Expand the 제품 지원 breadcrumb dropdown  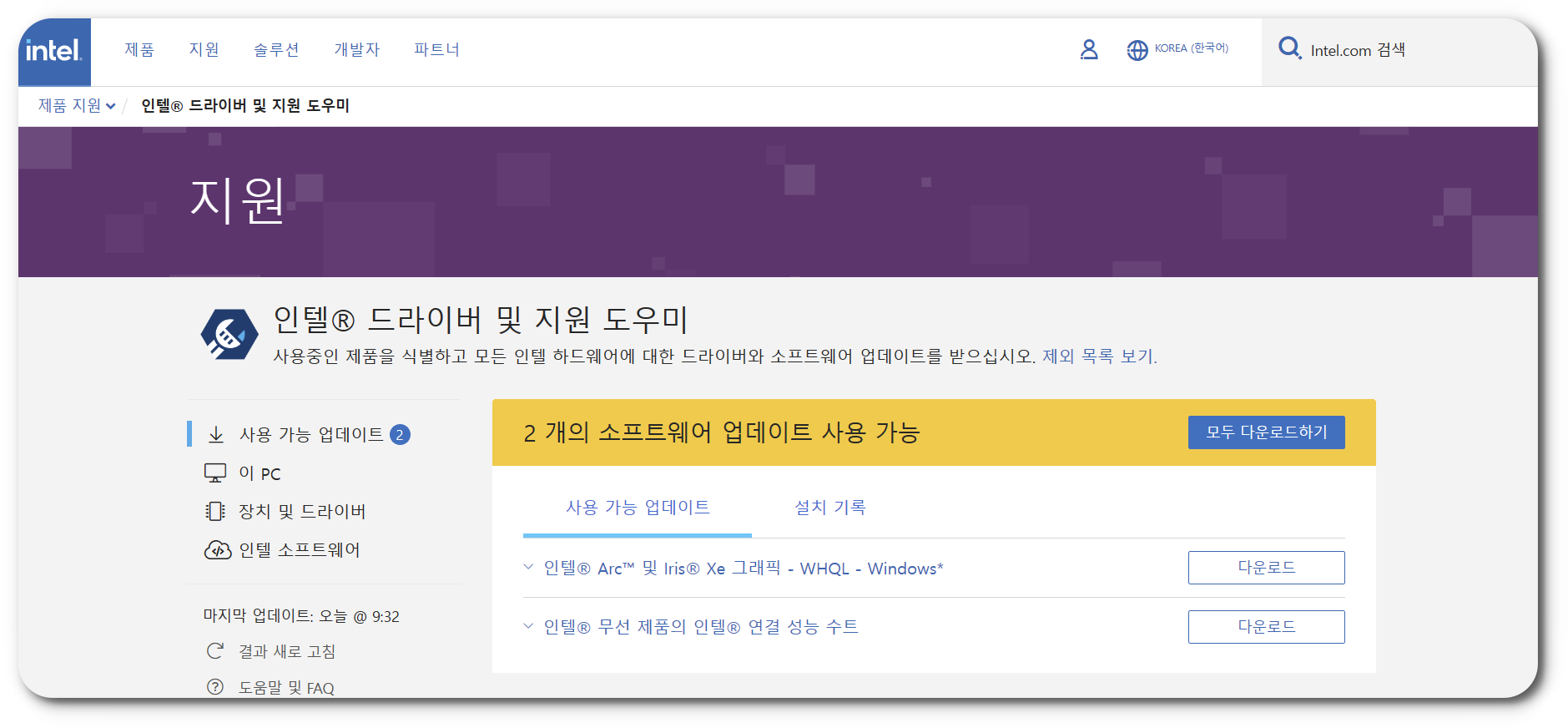point(77,106)
